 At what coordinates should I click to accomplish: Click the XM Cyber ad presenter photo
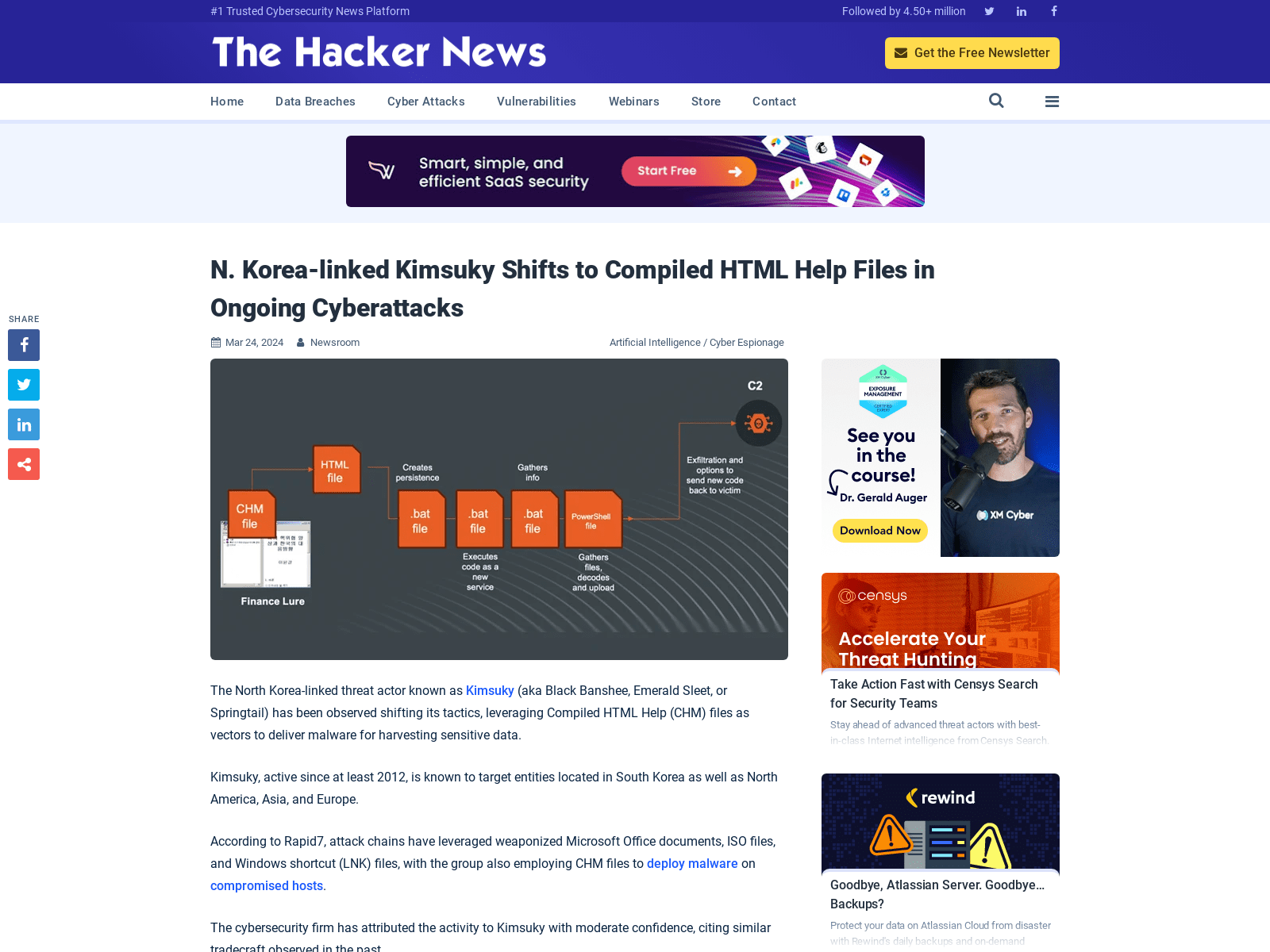(x=1000, y=458)
